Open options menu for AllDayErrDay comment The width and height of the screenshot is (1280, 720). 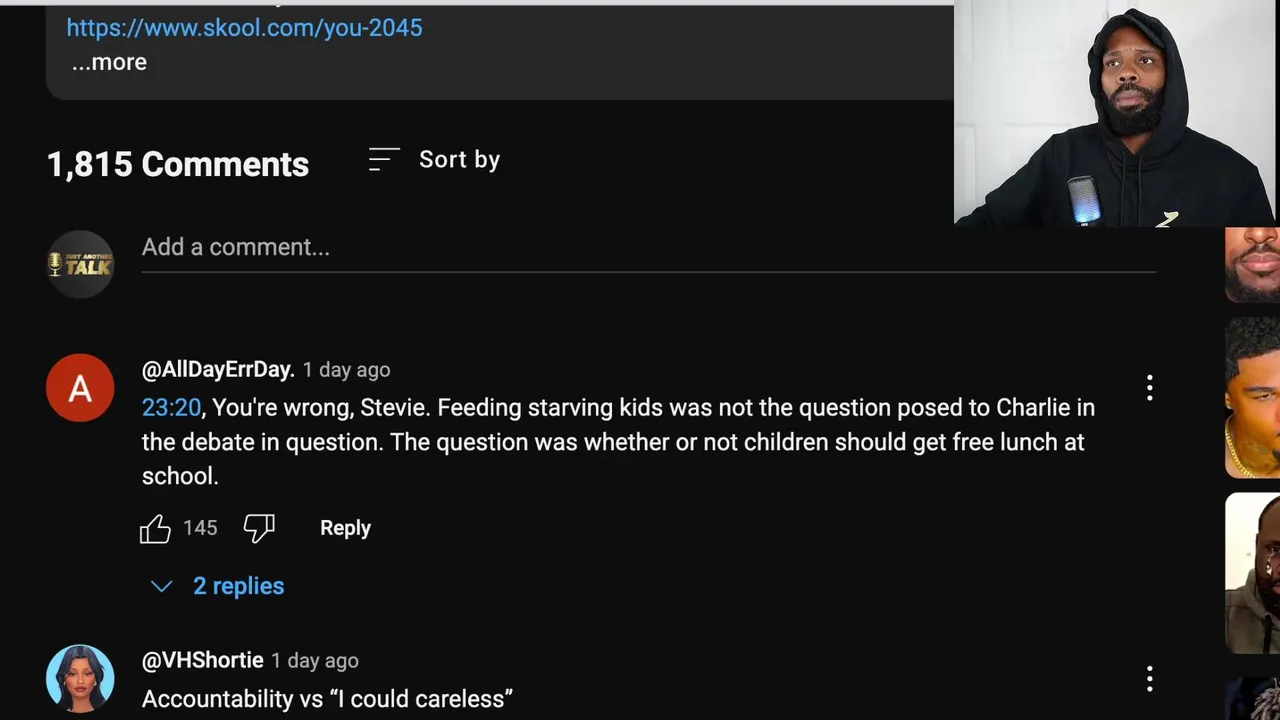1150,387
